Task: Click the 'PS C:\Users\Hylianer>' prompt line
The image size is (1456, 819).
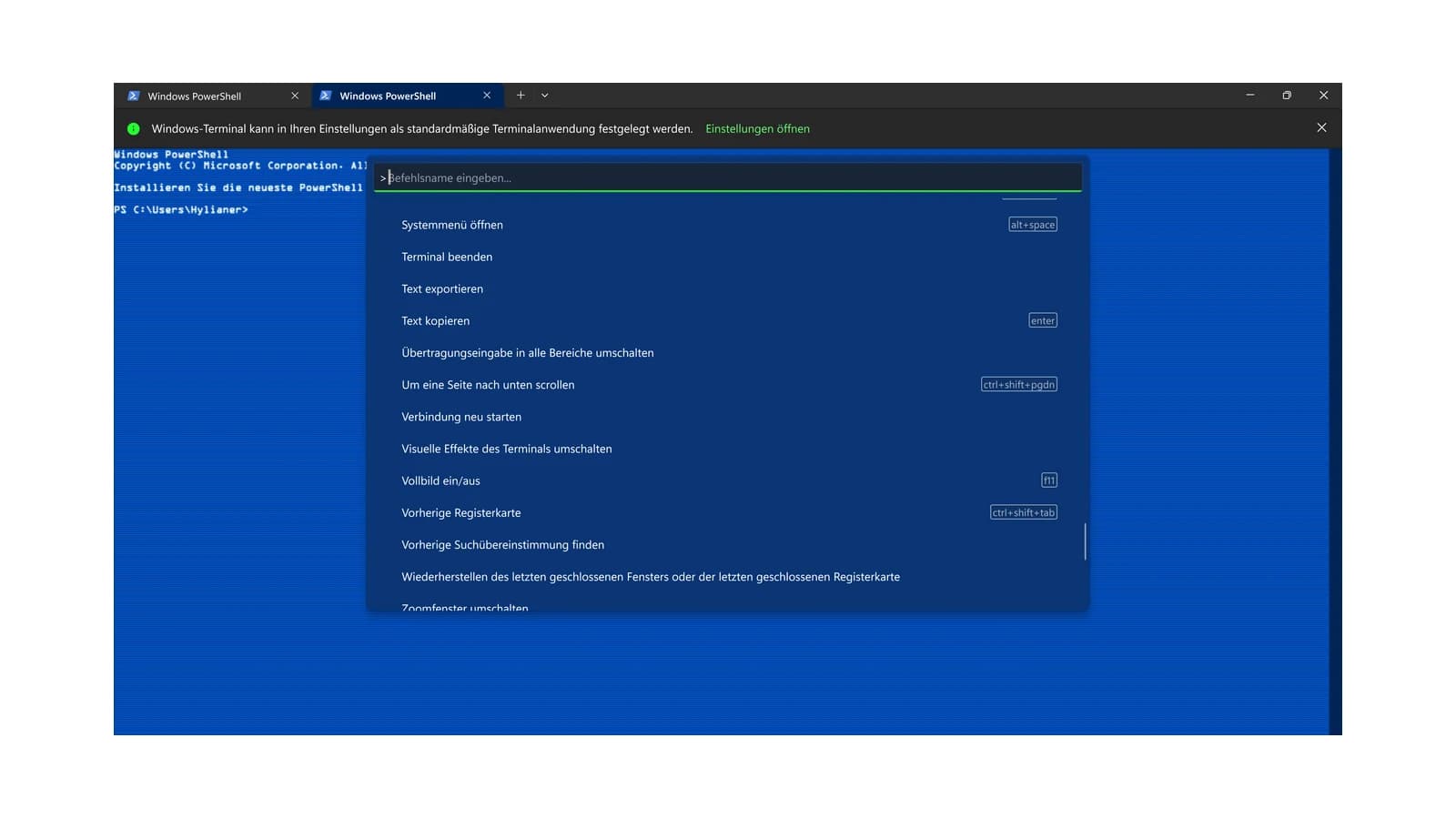Action: click(181, 209)
